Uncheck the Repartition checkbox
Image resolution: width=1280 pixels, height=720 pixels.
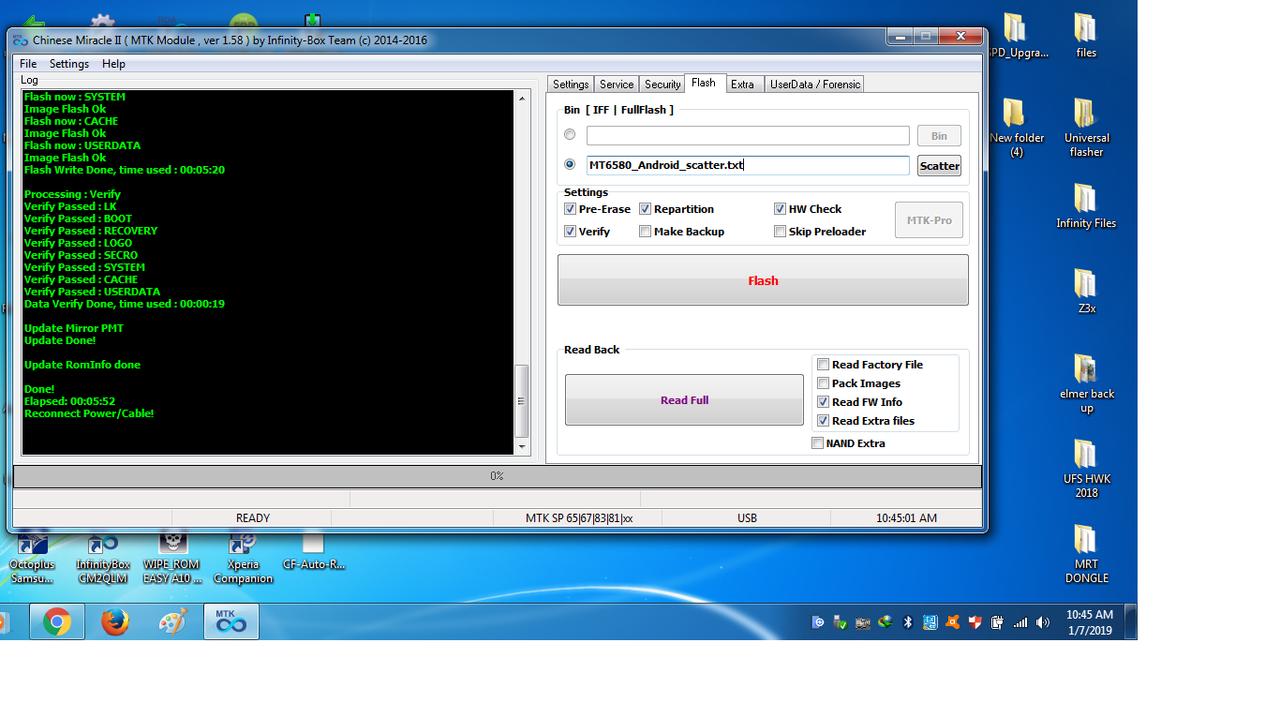click(645, 209)
